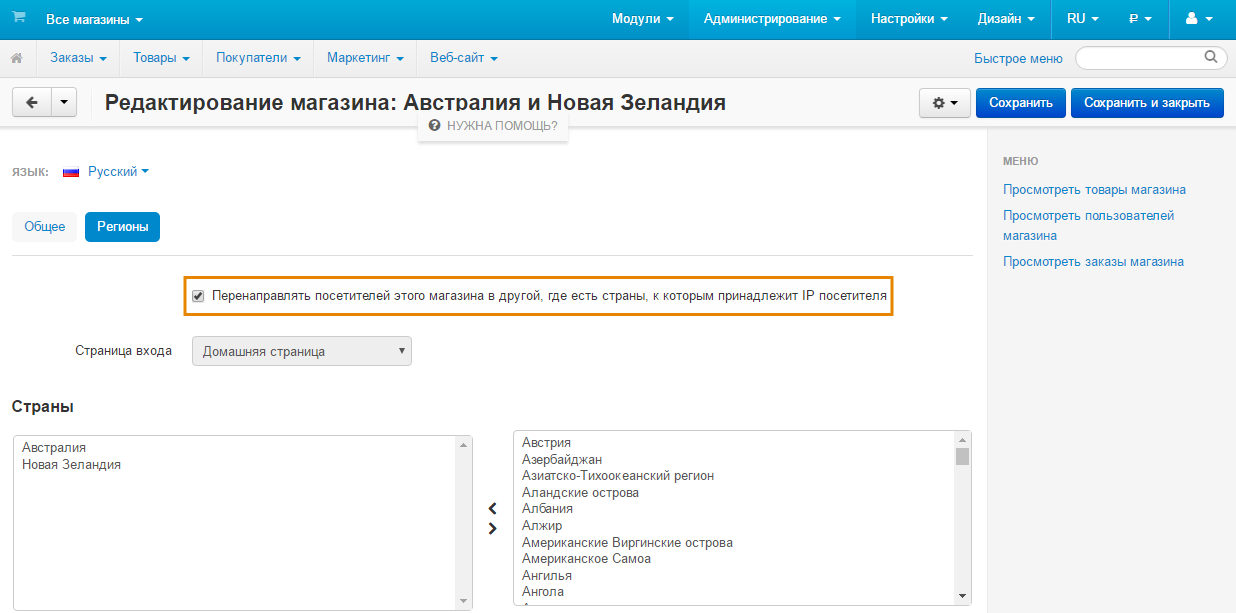The image size is (1236, 613).
Task: Open the gear actions menu
Action: [x=944, y=102]
